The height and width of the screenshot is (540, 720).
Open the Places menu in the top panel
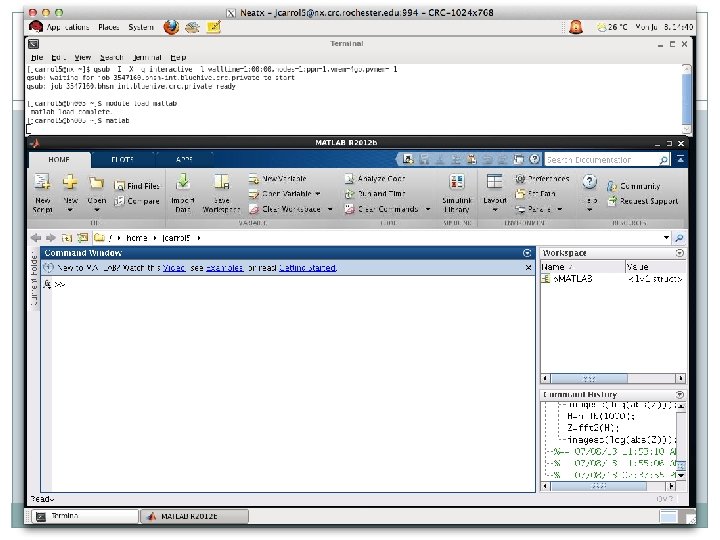[x=108, y=27]
